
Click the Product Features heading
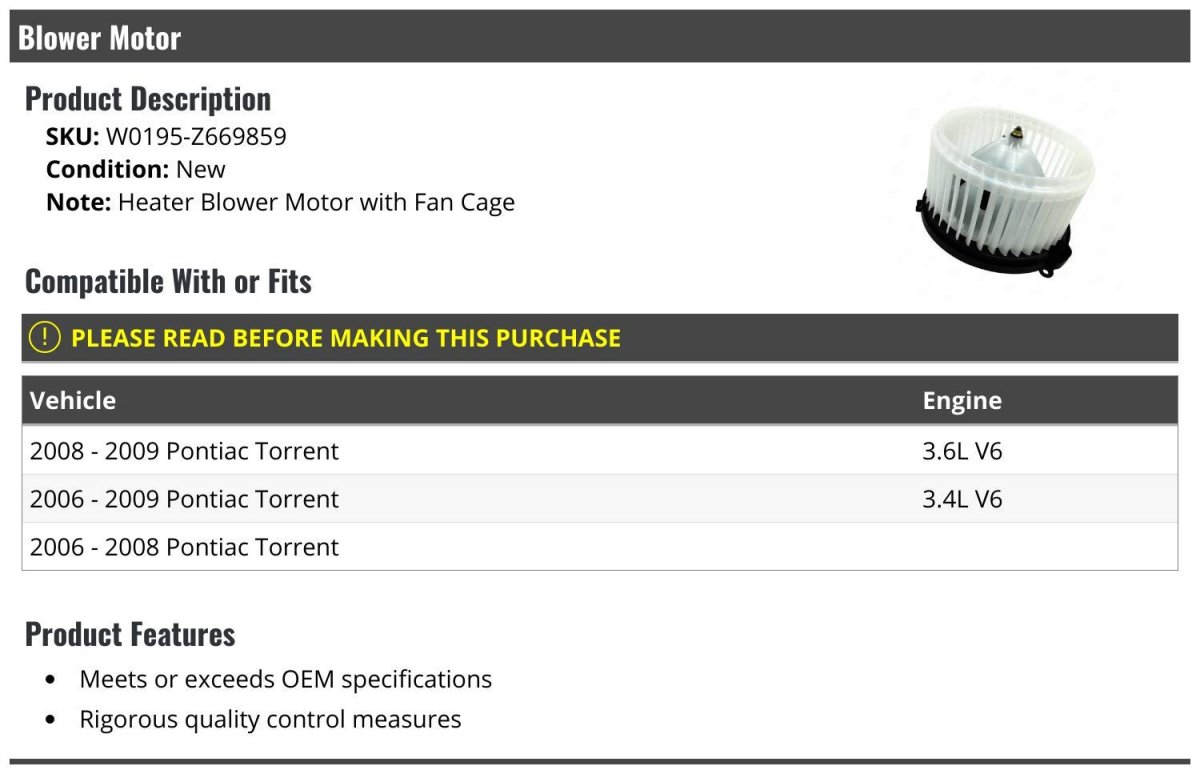pos(130,634)
